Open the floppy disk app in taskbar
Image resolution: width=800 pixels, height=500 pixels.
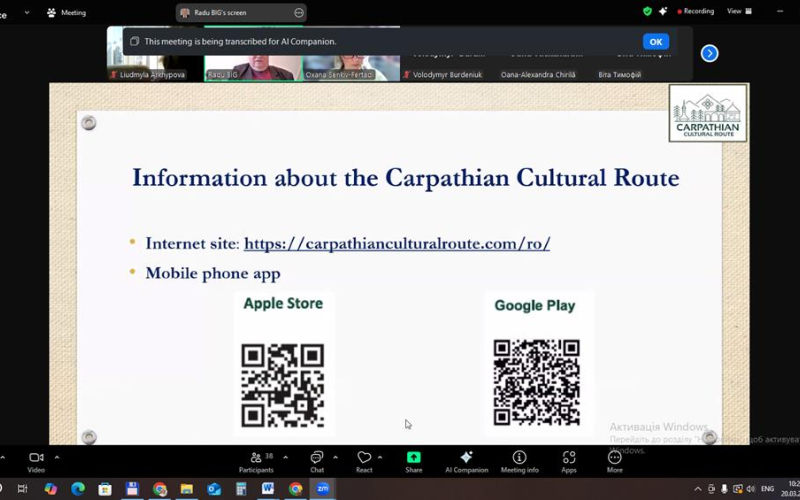point(132,489)
